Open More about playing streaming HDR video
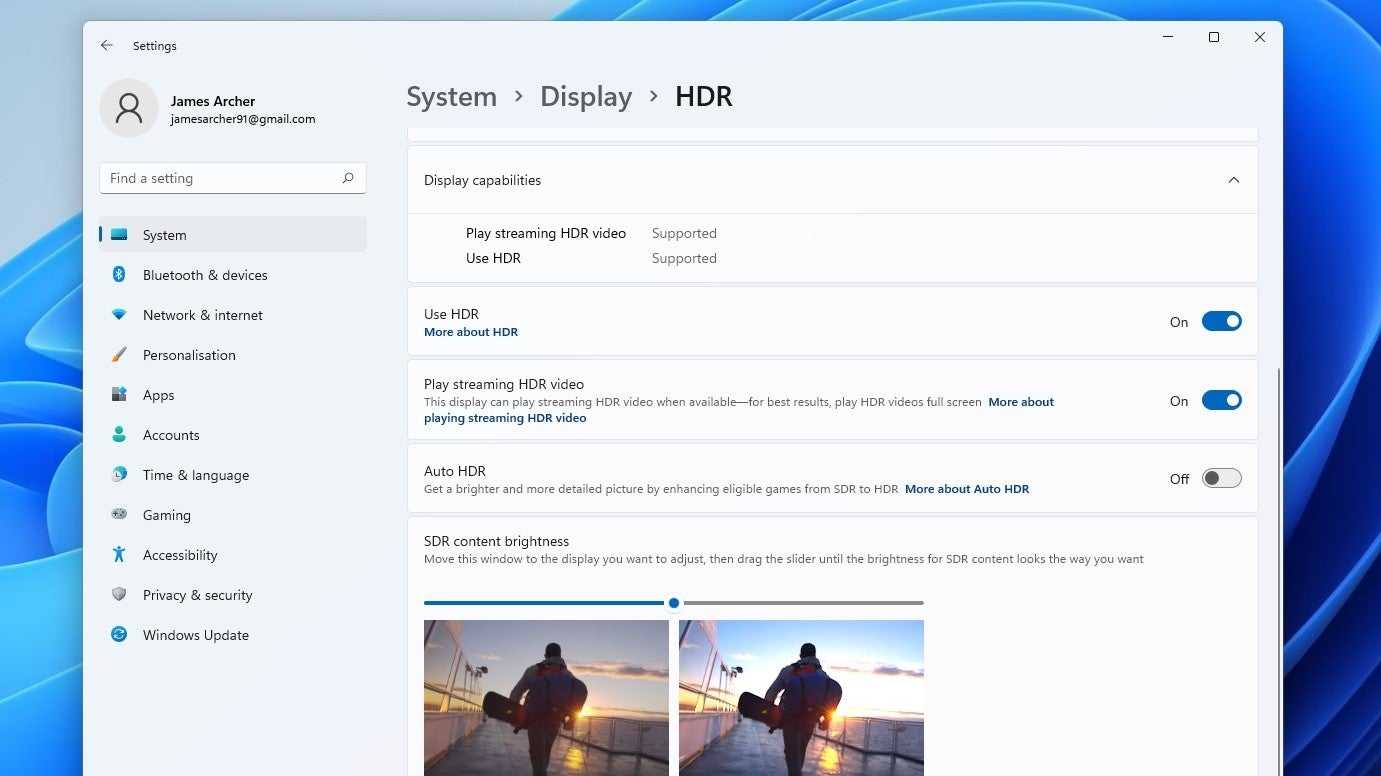 pyautogui.click(x=739, y=410)
